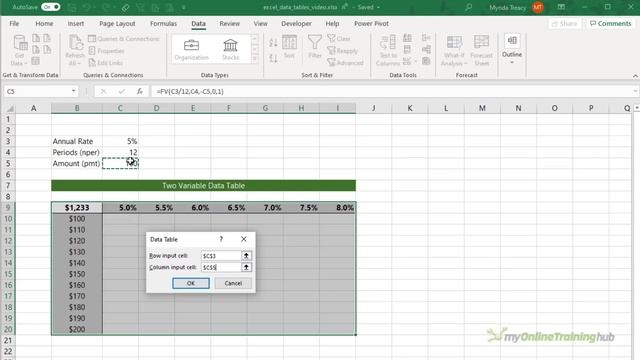Viewport: 640px width, 360px height.
Task: Click the Two Variable Data Table banner
Action: [x=203, y=185]
